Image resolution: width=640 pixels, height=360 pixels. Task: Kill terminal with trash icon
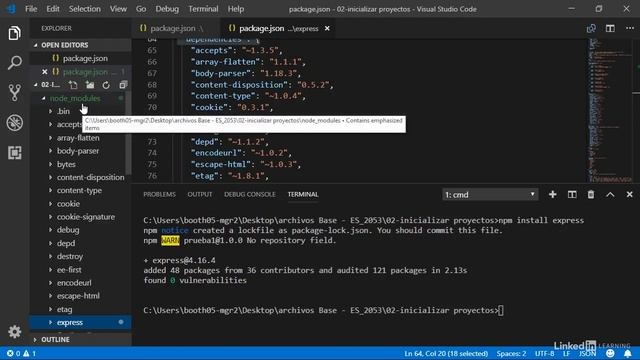pyautogui.click(x=591, y=195)
